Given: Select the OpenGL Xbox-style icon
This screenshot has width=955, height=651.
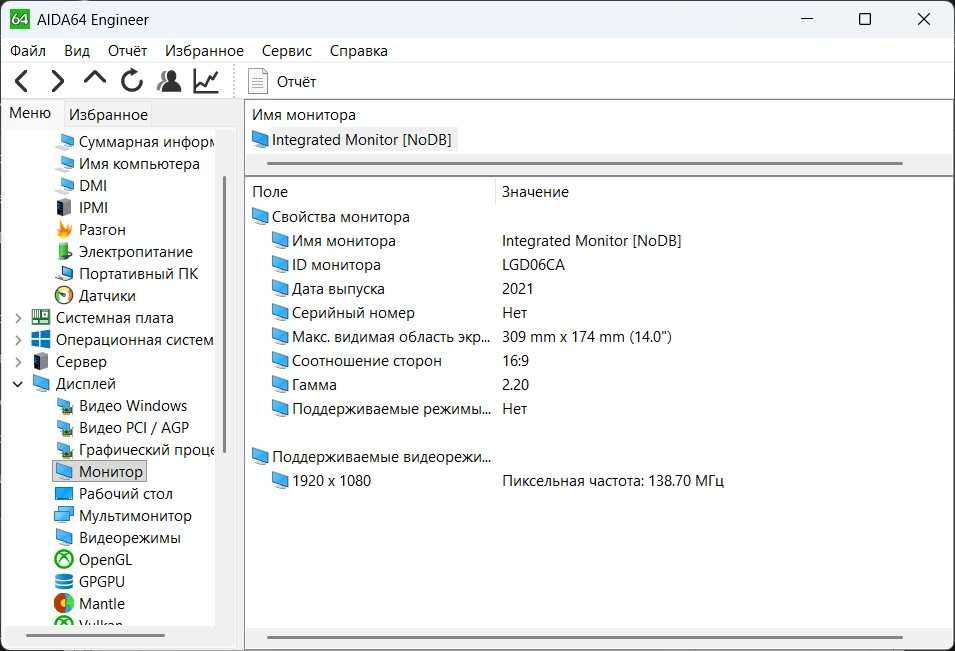Looking at the screenshot, I should pos(64,559).
